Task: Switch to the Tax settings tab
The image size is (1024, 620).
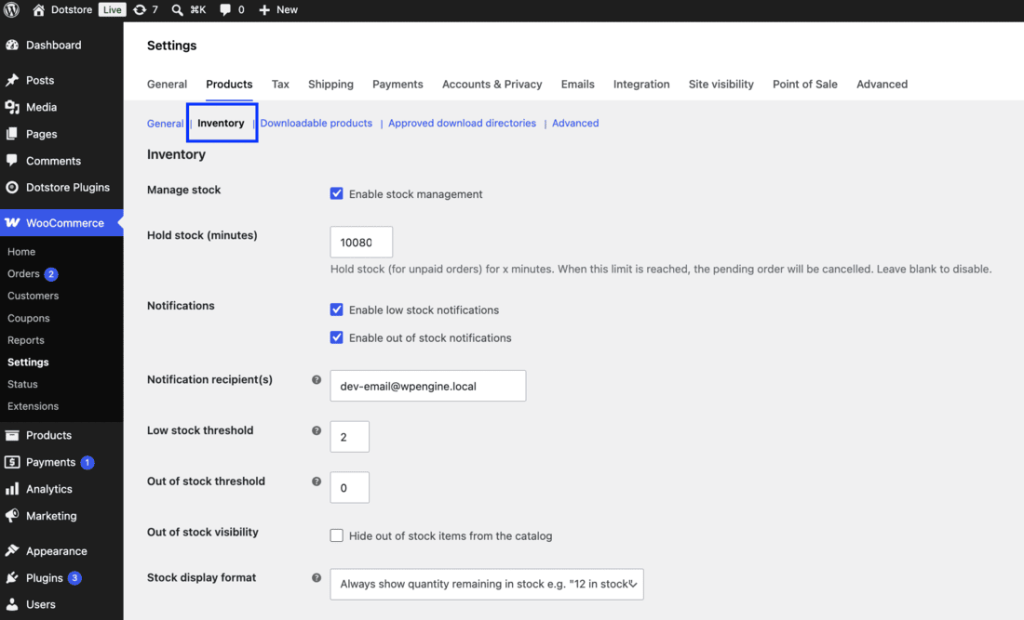Action: pos(280,84)
